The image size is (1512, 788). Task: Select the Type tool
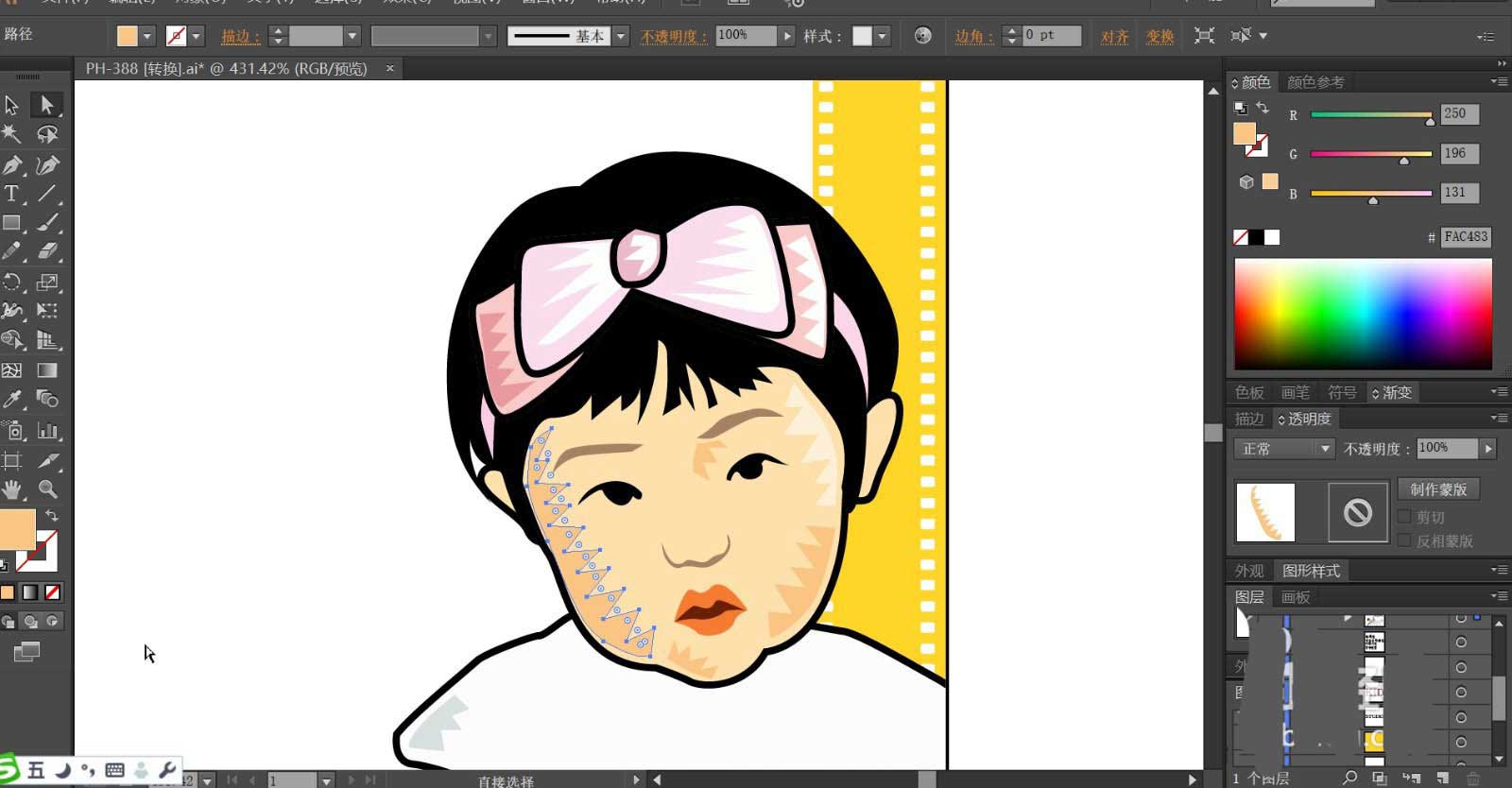(x=12, y=194)
